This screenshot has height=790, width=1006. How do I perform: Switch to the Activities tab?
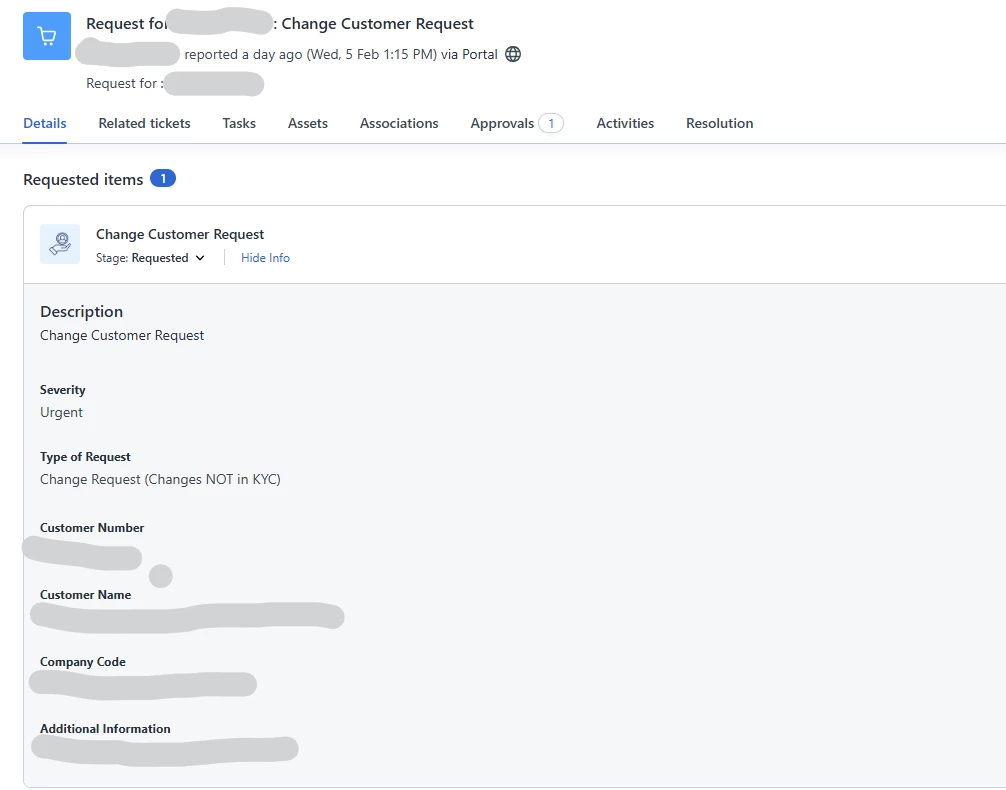pos(626,123)
